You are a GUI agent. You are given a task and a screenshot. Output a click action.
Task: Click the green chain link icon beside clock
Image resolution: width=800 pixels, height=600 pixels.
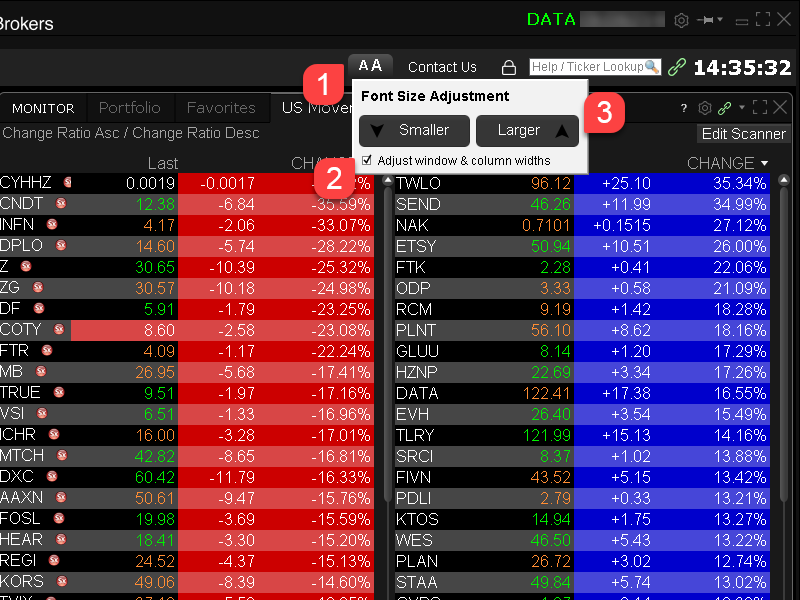pyautogui.click(x=677, y=67)
